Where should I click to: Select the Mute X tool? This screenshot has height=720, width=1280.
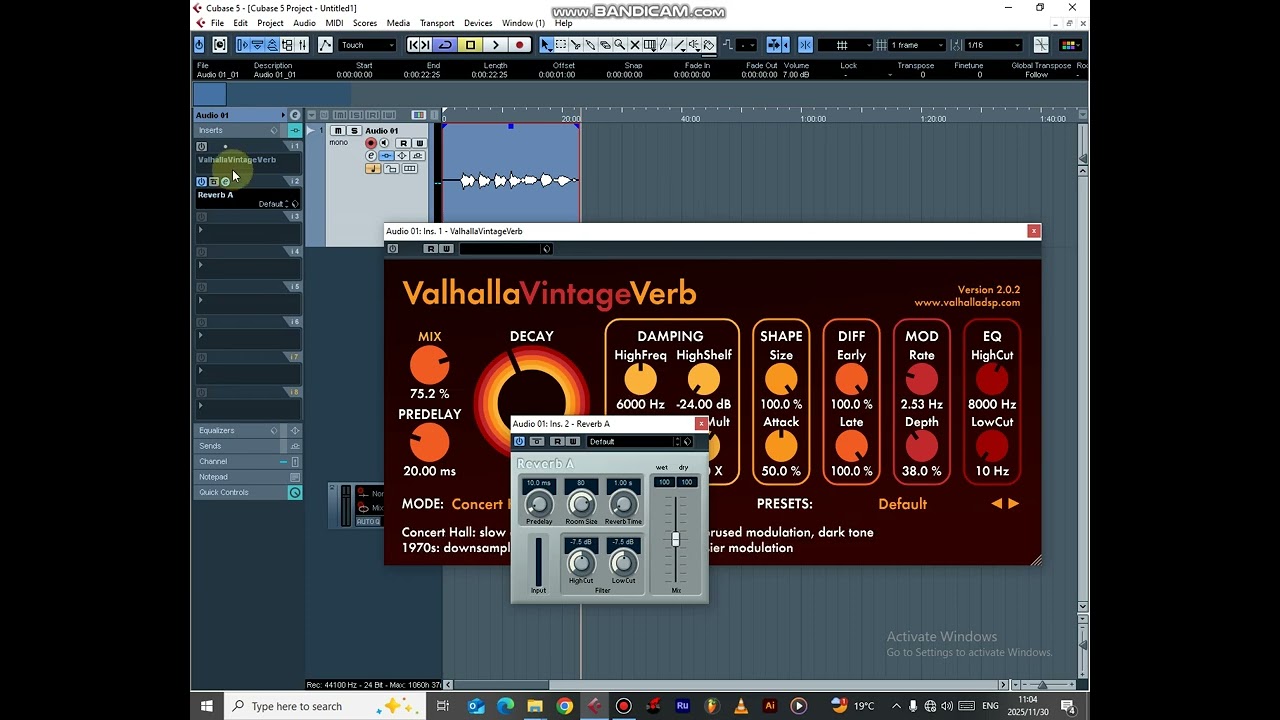point(635,45)
